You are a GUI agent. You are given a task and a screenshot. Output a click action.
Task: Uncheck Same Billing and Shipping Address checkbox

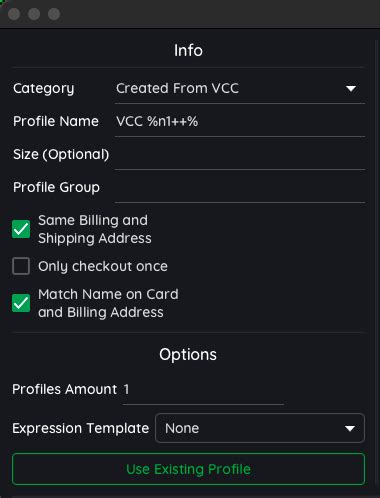[x=21, y=229]
